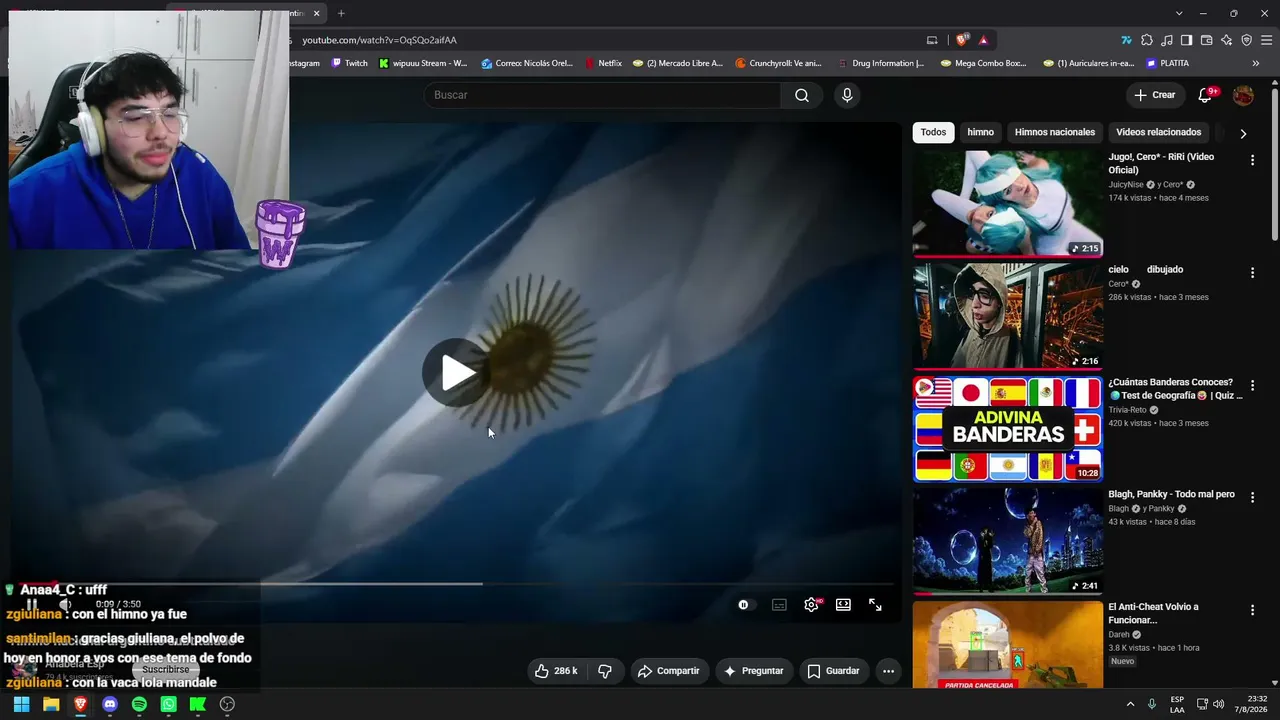Open options menu for Blagh, Pankky video
The image size is (1280, 720).
click(1252, 497)
